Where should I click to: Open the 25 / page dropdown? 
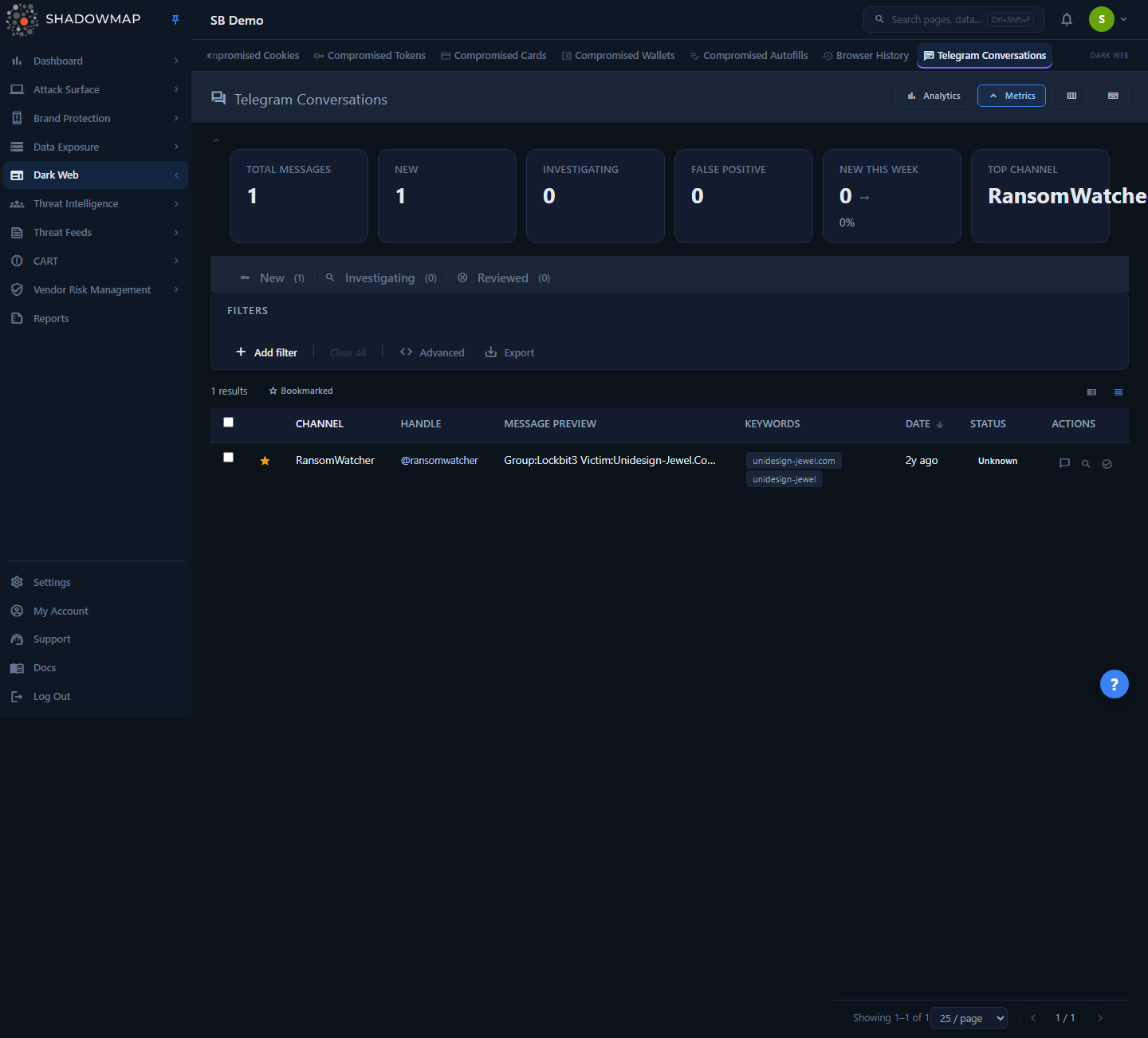[969, 1018]
